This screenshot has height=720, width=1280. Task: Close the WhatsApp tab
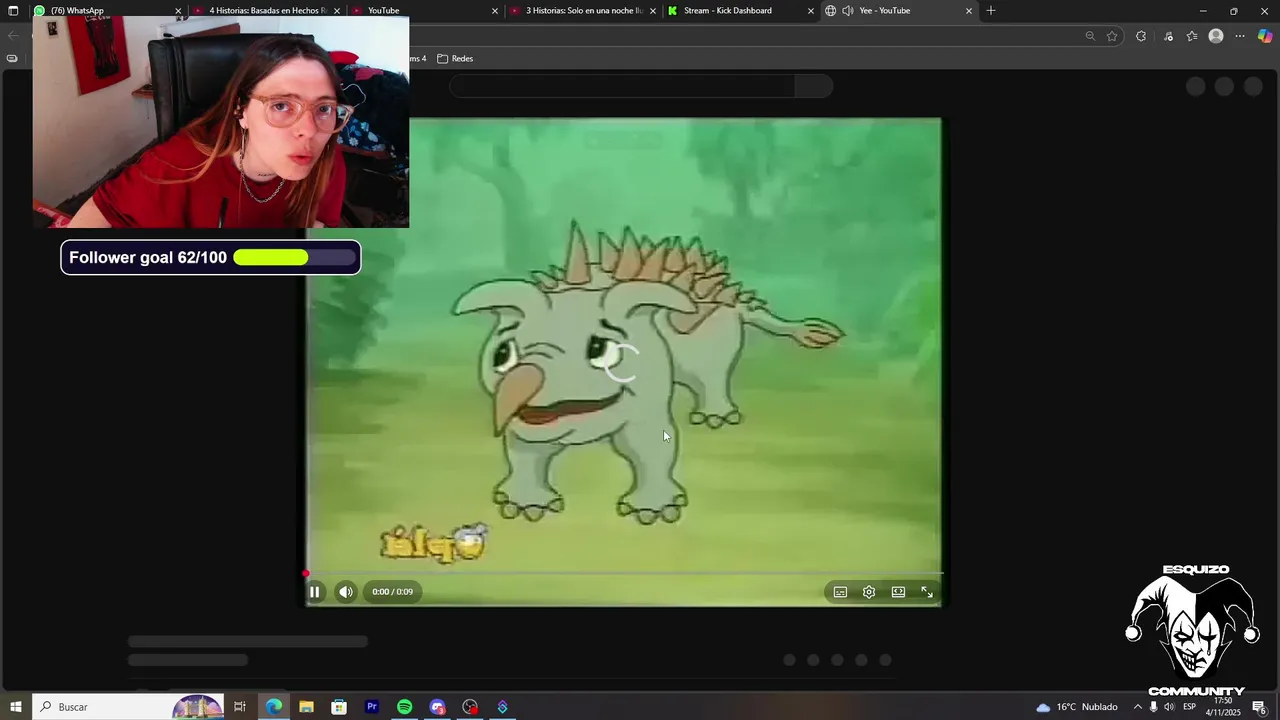(178, 11)
